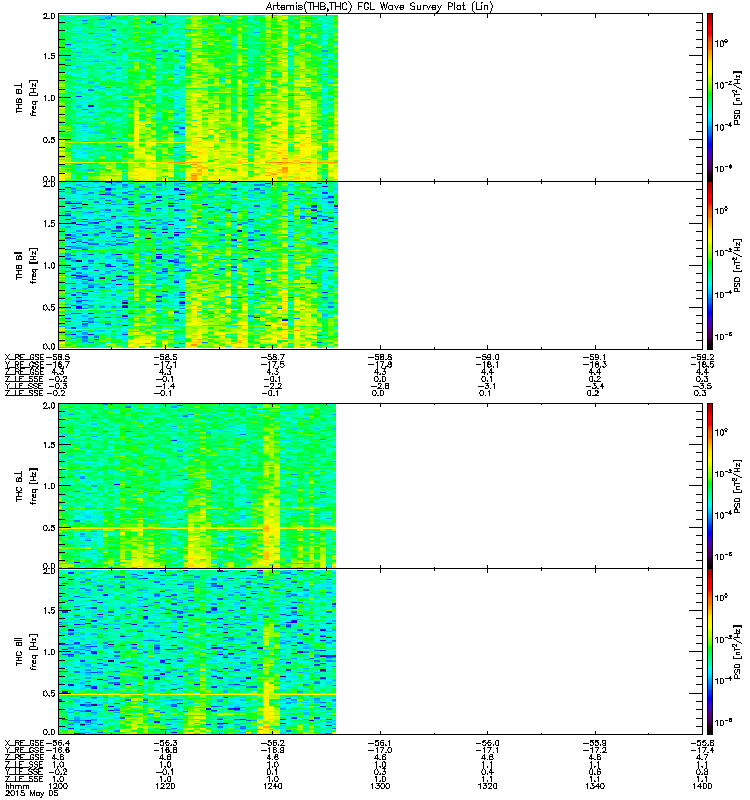The image size is (750, 800).
Task: Click the 2.0 frequency tick of the THC B-perpendicular panel
Action: (x=49, y=406)
